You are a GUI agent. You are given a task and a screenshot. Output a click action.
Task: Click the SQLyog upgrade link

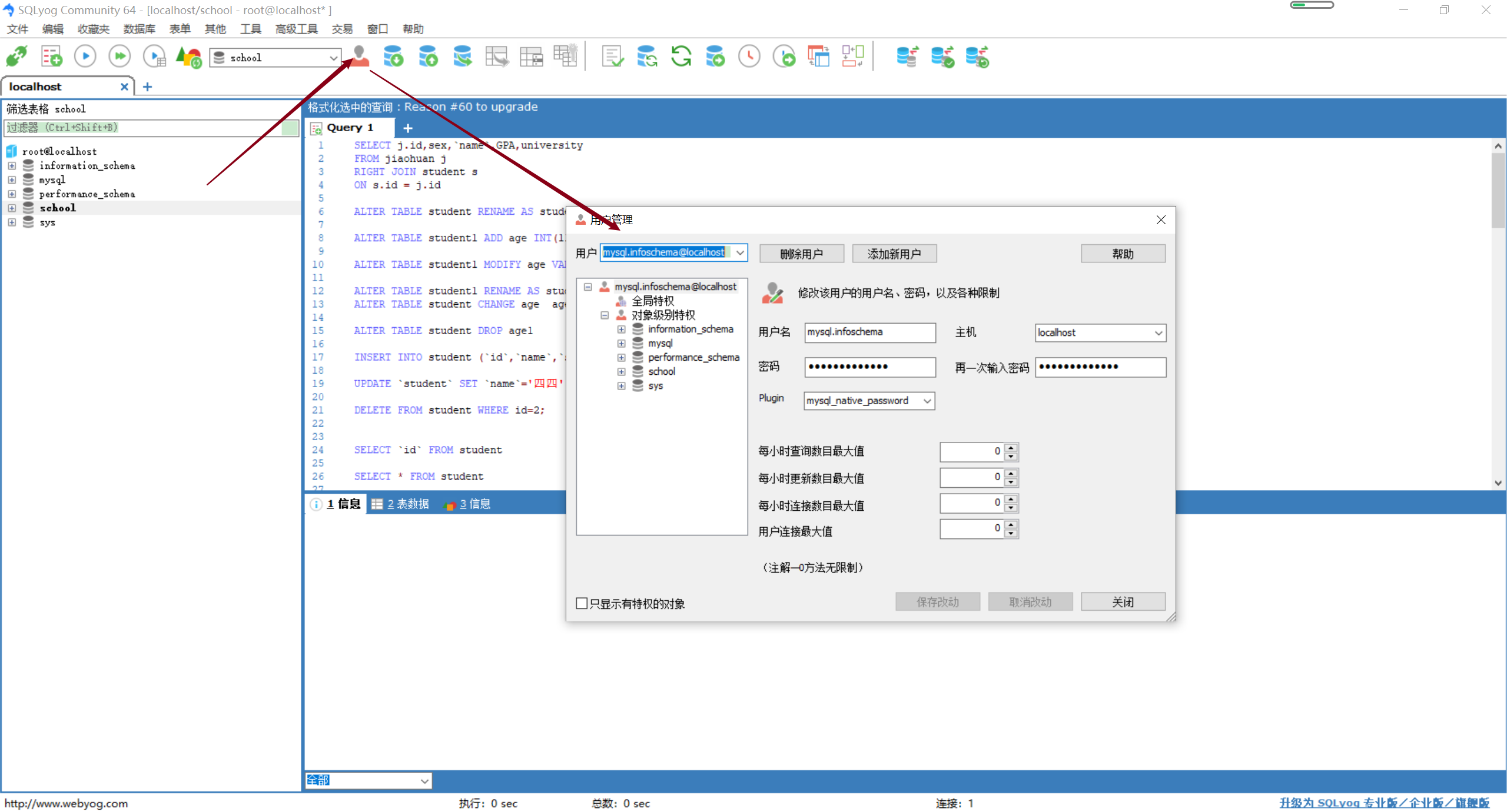pyautogui.click(x=1384, y=803)
